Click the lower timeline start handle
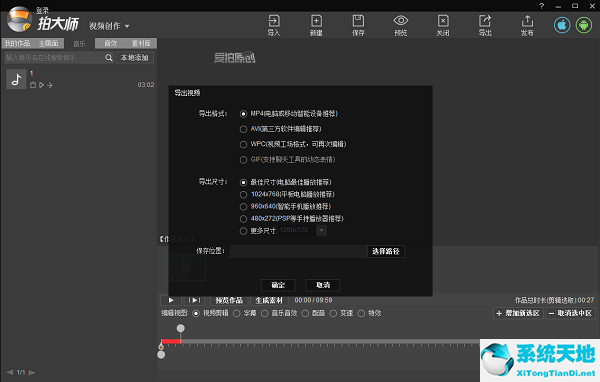 pyautogui.click(x=161, y=354)
